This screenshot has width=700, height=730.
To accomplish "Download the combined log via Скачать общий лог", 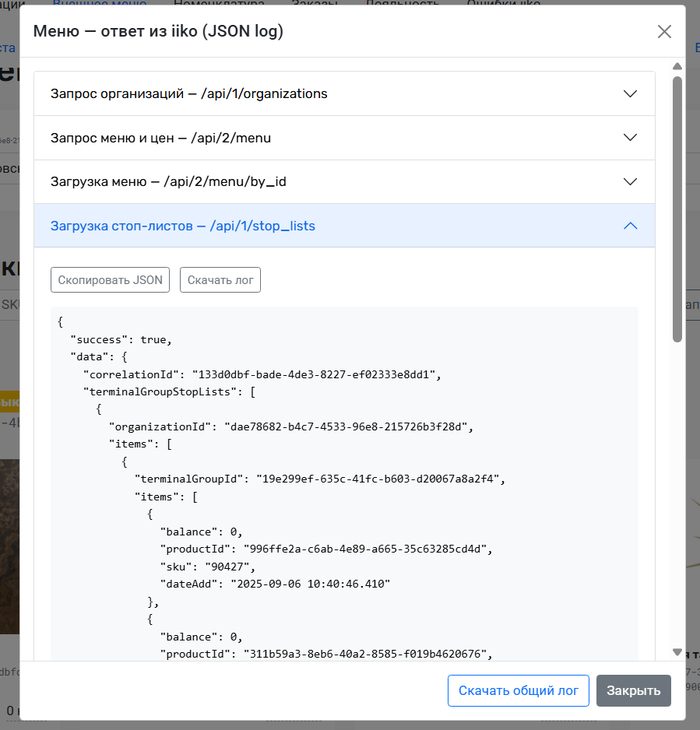I will (518, 690).
